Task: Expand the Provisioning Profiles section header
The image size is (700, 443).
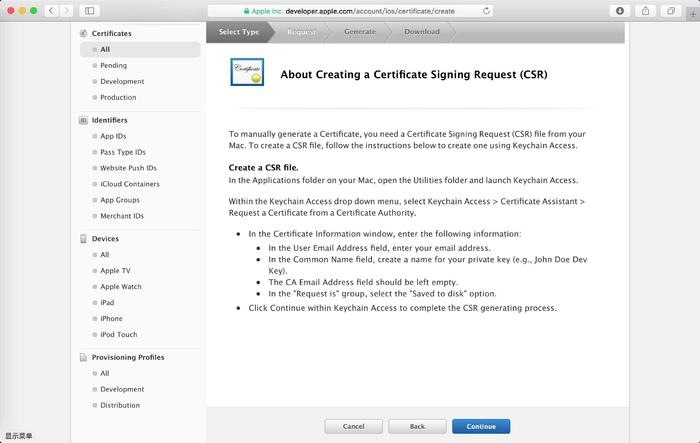Action: click(x=127, y=357)
